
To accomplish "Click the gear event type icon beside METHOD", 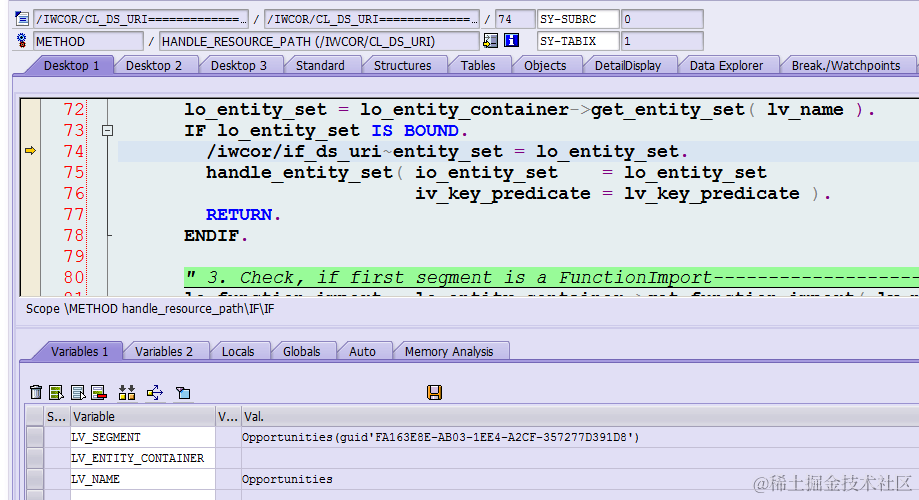I will click(x=22, y=41).
